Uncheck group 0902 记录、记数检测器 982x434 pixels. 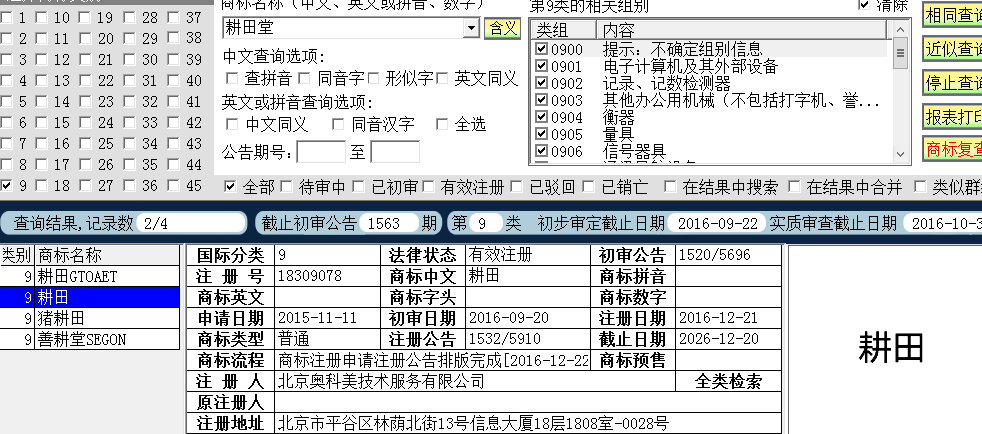(542, 83)
